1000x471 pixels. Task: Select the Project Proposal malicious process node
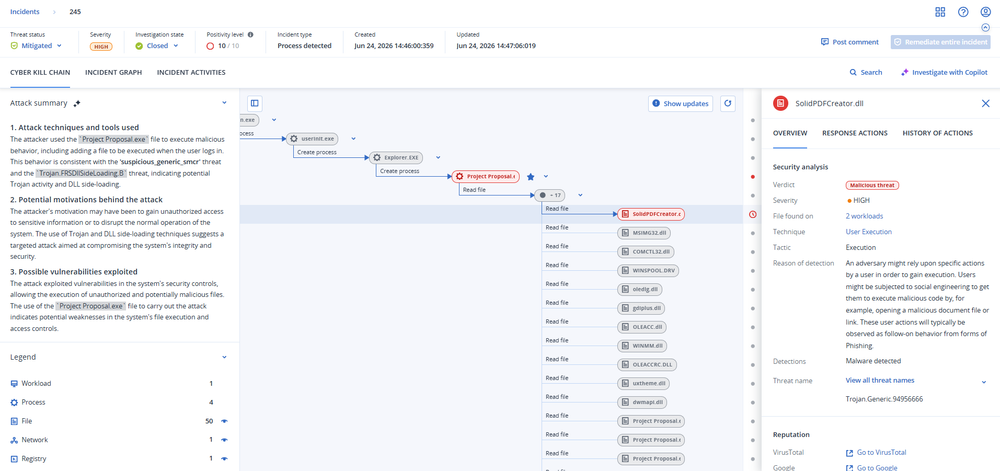(x=486, y=177)
